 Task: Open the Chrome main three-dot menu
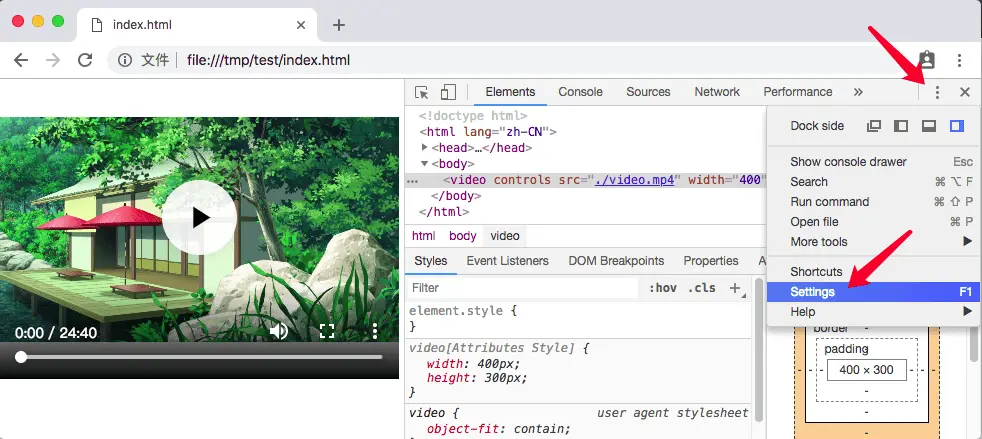[959, 60]
